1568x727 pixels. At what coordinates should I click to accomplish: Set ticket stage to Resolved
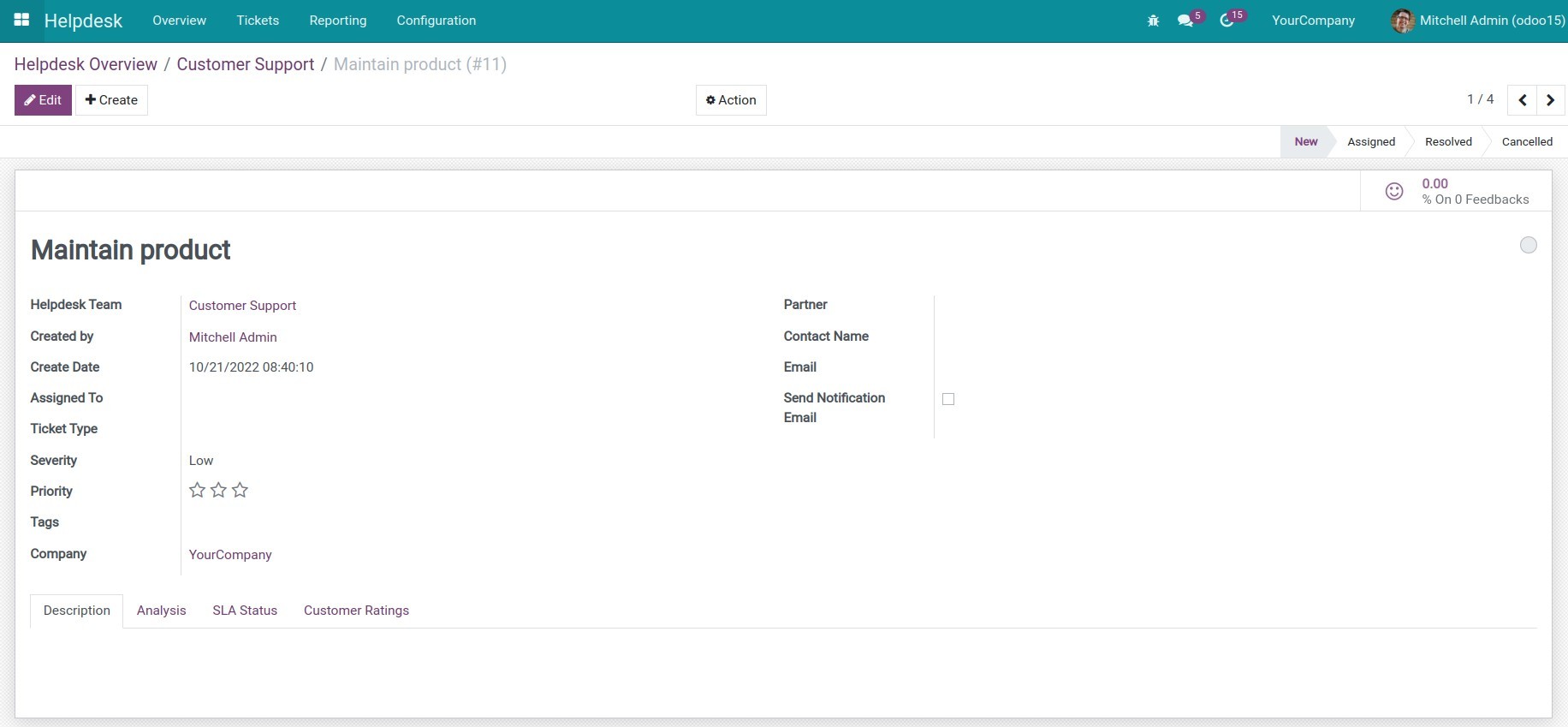1448,142
